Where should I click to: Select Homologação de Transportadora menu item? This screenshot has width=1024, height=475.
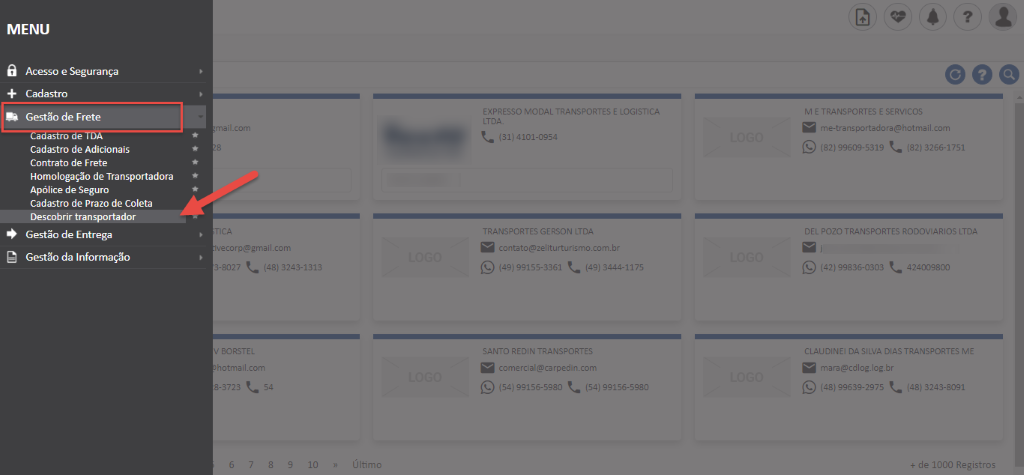[x=101, y=176]
